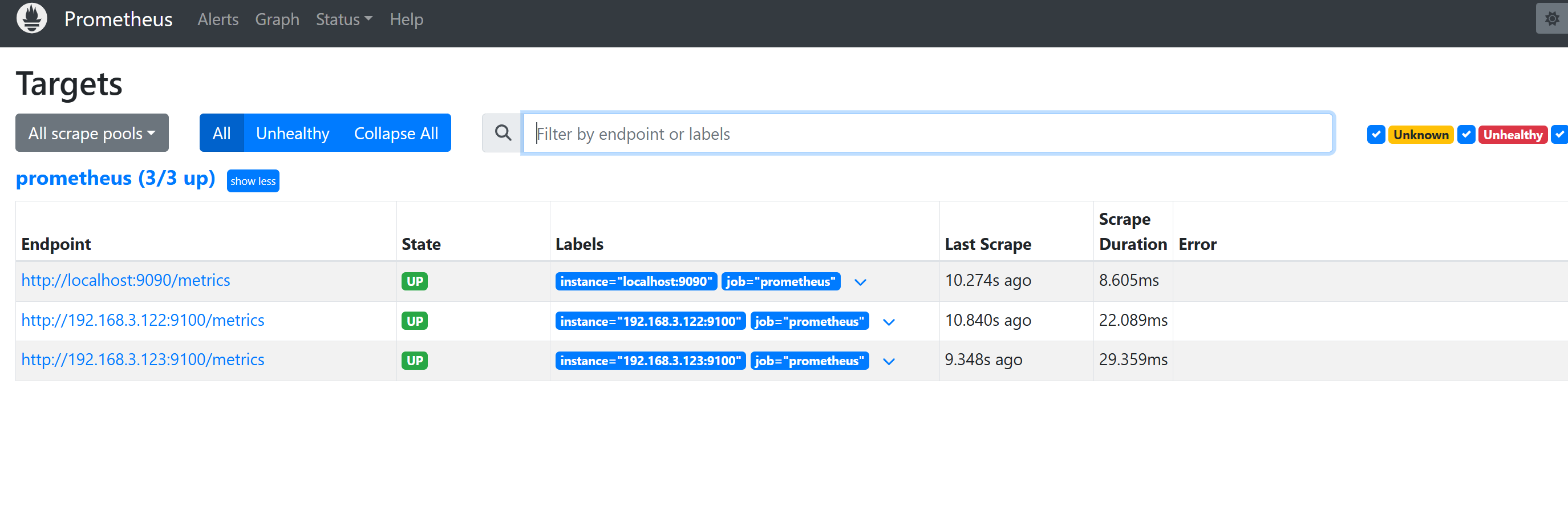Click the Filter by endpoint or labels field

tap(927, 133)
